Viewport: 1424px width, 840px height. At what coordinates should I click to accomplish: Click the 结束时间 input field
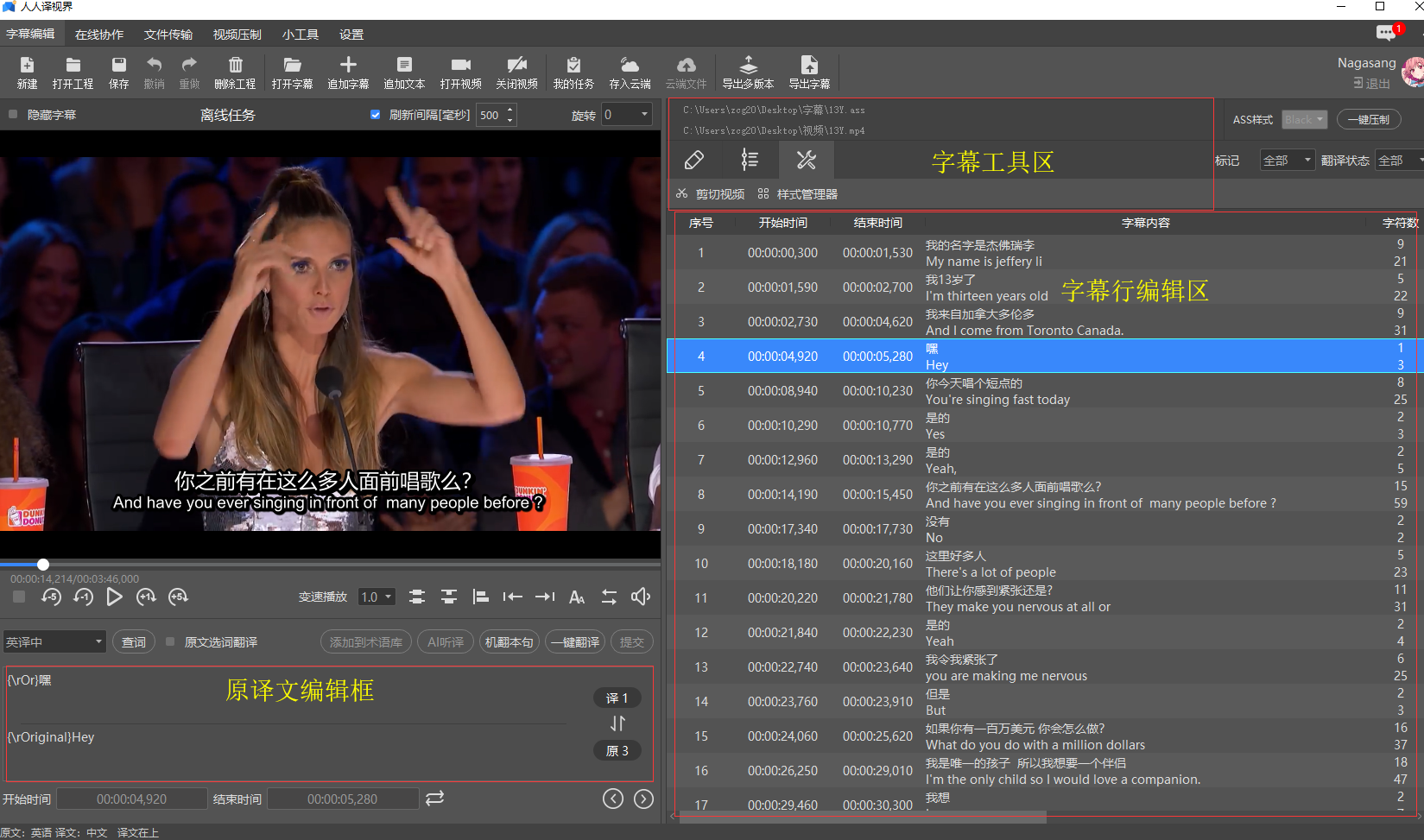pos(343,799)
